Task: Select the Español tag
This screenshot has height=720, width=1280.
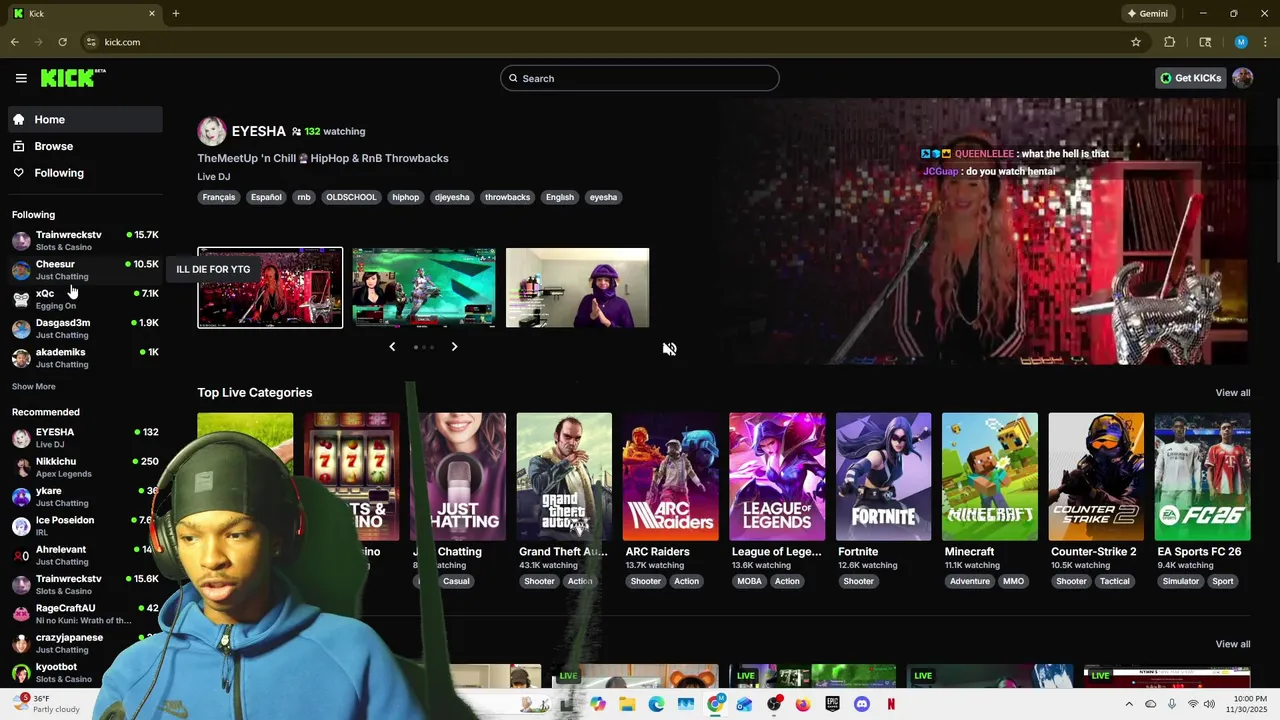Action: click(266, 197)
